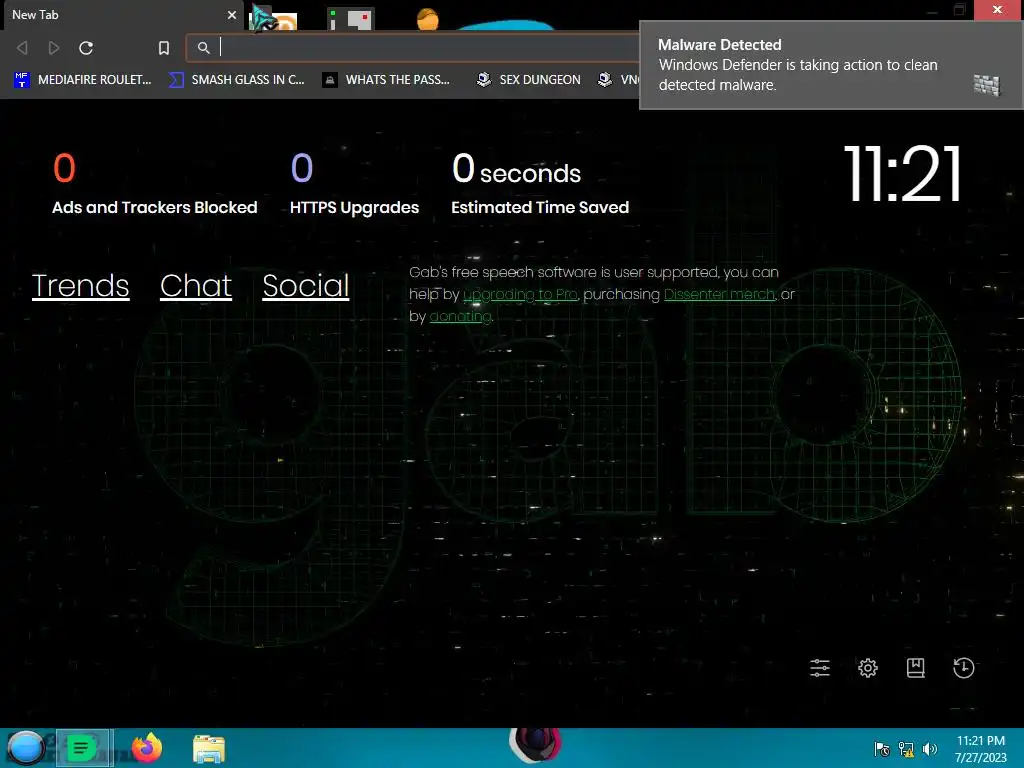1024x768 pixels.
Task: Click the HTTPS Upgrades counter
Action: (355, 184)
